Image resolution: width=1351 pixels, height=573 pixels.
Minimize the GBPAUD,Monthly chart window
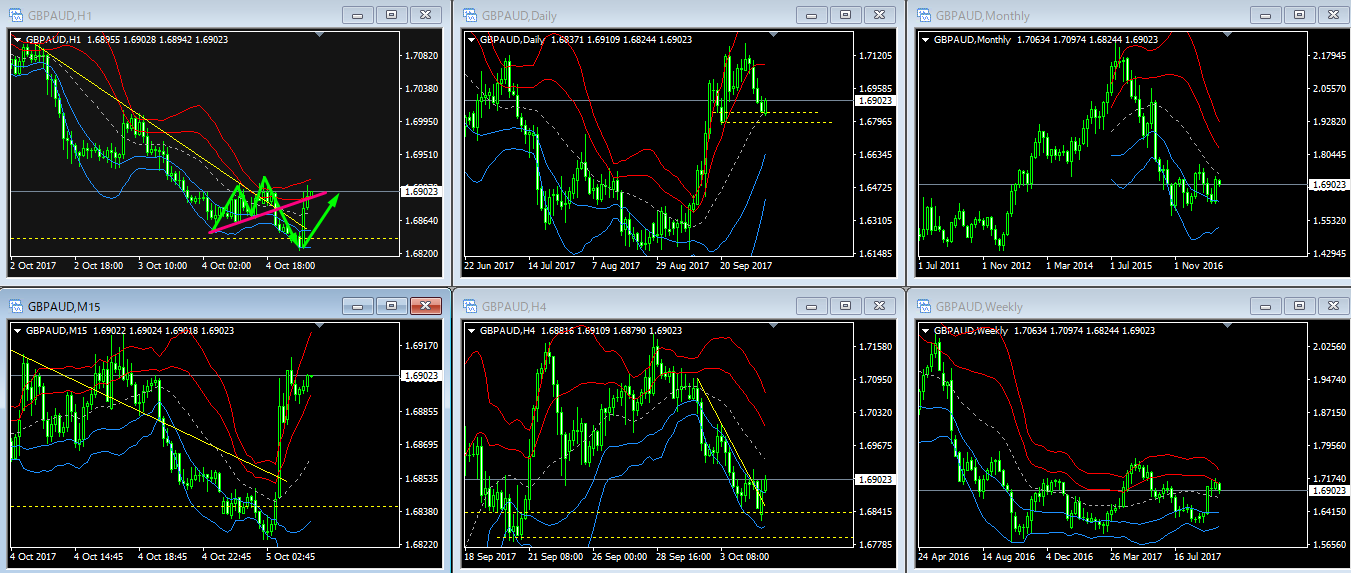coord(1264,15)
